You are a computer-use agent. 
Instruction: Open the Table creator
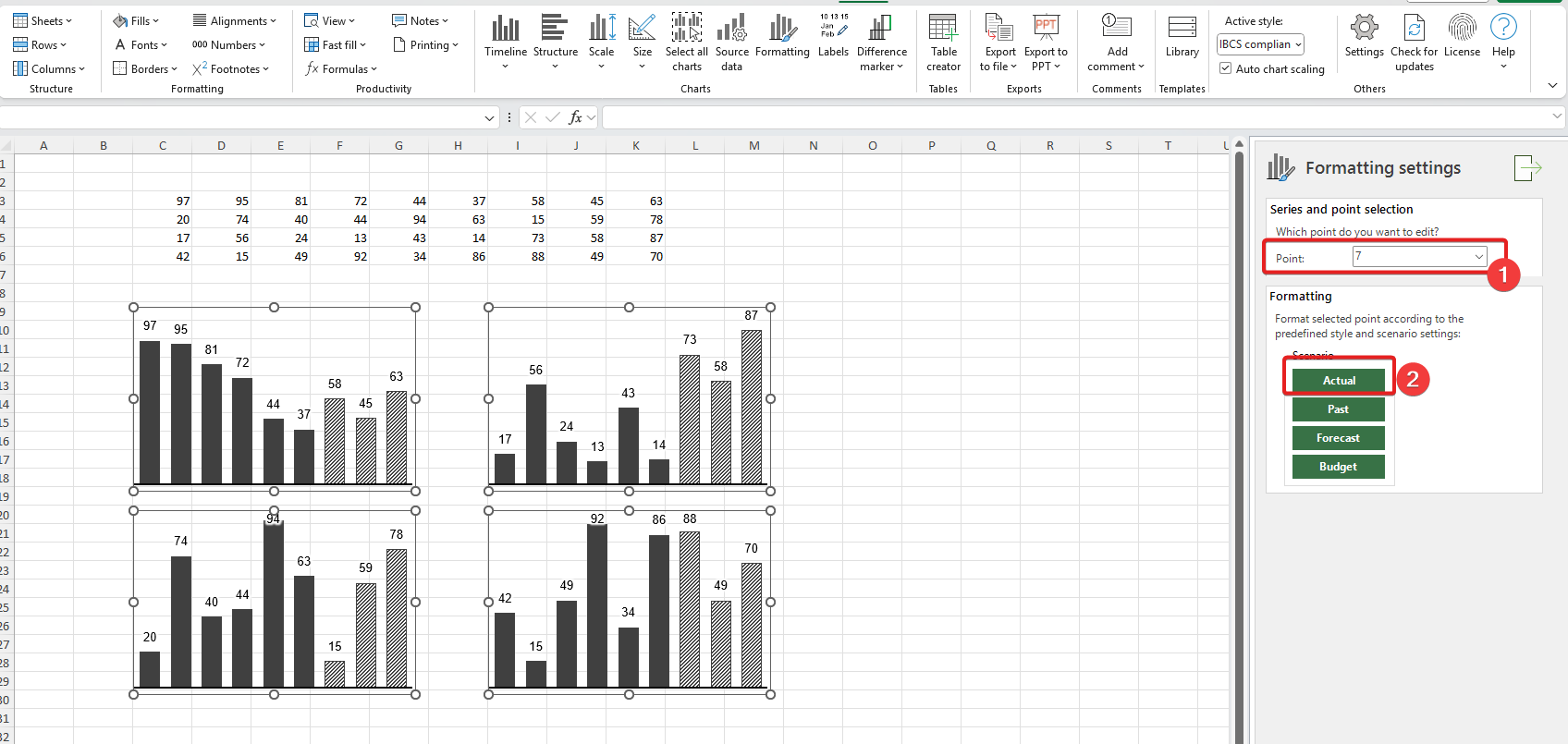(x=943, y=30)
